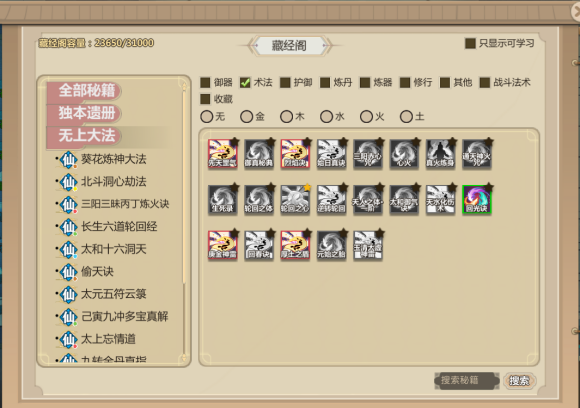The height and width of the screenshot is (408, 580).
Task: Select the 金 element radio button
Action: [x=246, y=117]
